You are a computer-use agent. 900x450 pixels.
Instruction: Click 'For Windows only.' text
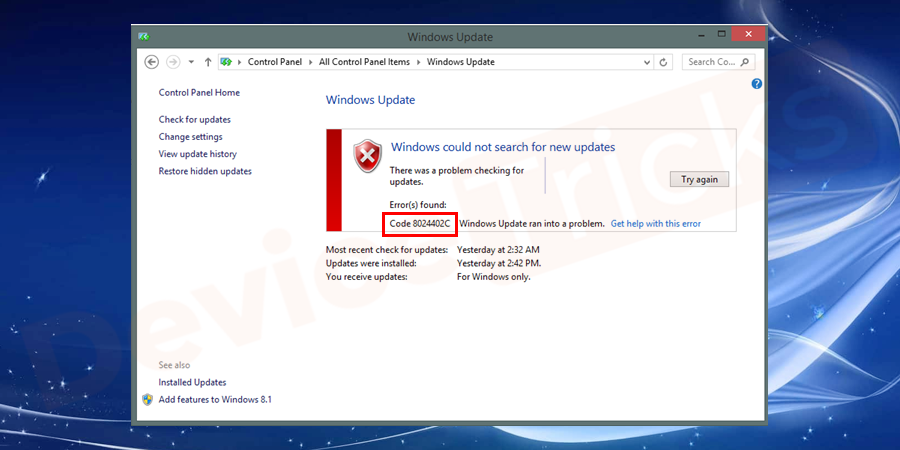coord(494,277)
